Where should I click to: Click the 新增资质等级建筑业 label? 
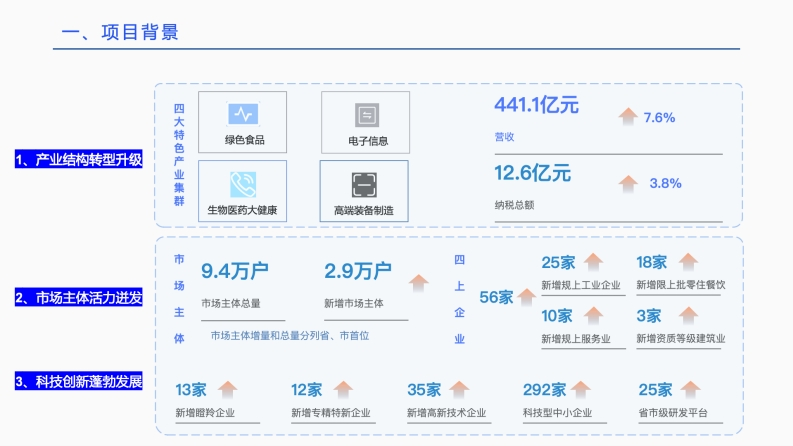tap(681, 339)
